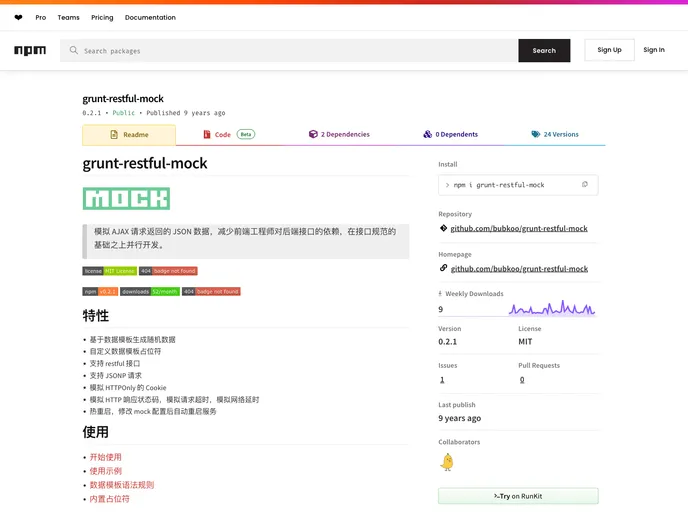Click the Try on RunKit button
The height and width of the screenshot is (512, 688).
(518, 496)
